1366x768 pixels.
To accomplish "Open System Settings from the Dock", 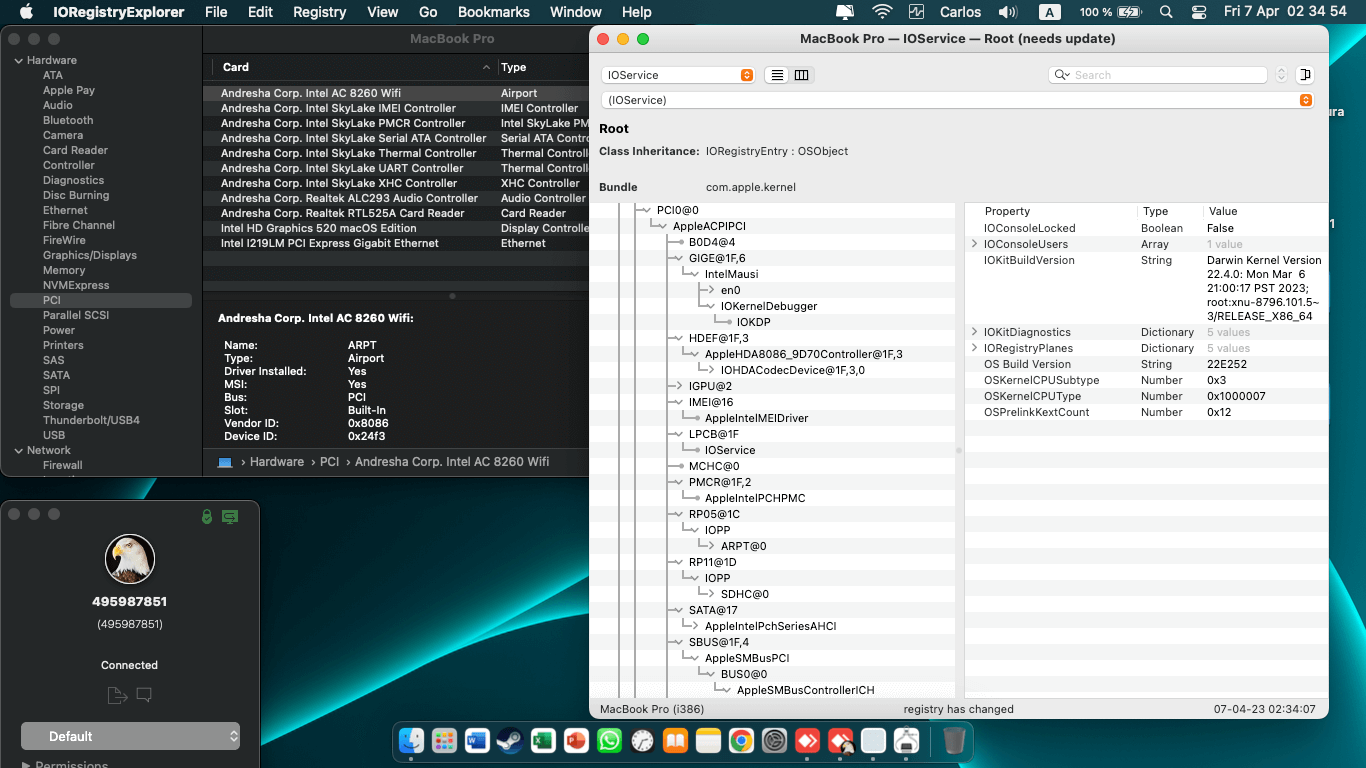I will point(775,741).
